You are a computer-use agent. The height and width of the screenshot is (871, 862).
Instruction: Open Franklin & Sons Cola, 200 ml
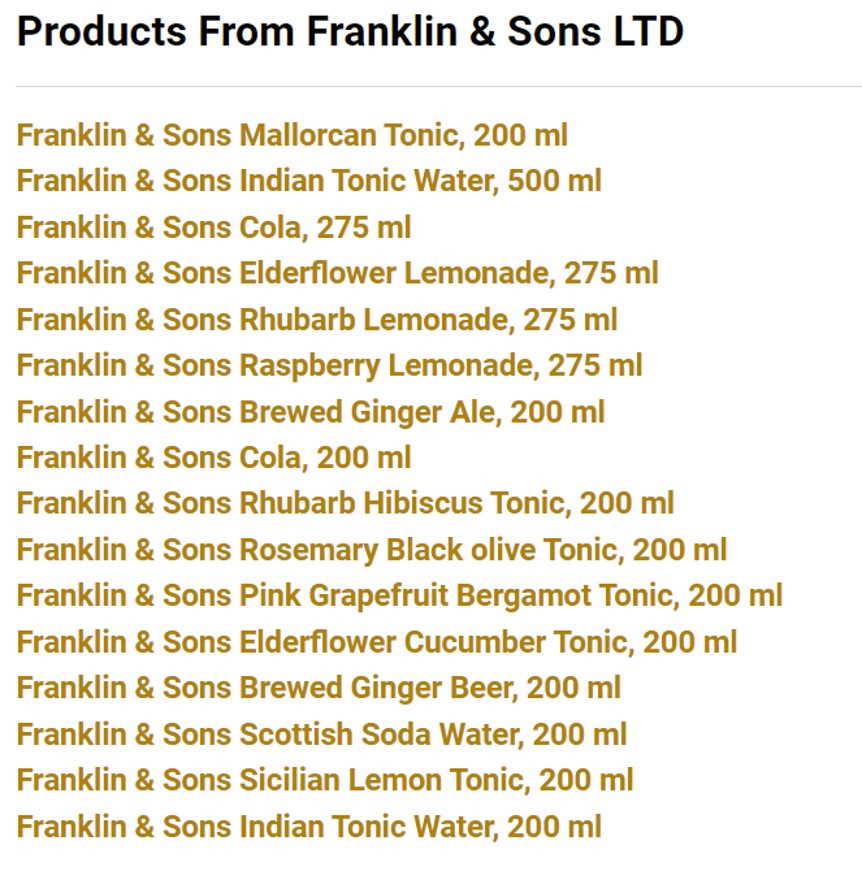coord(214,458)
